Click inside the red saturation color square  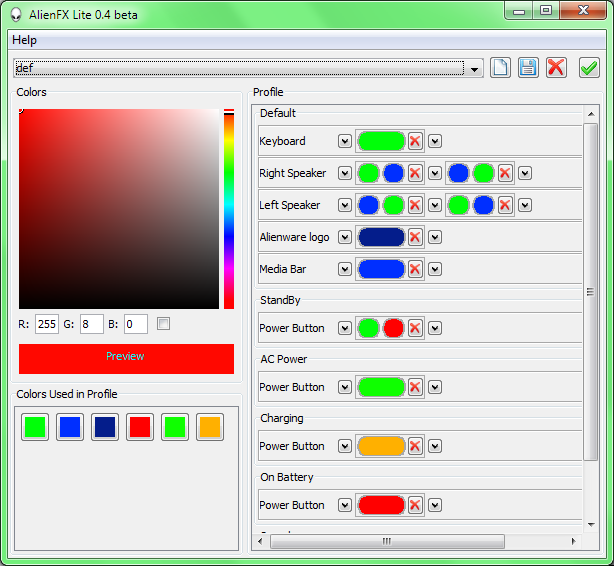tap(119, 209)
